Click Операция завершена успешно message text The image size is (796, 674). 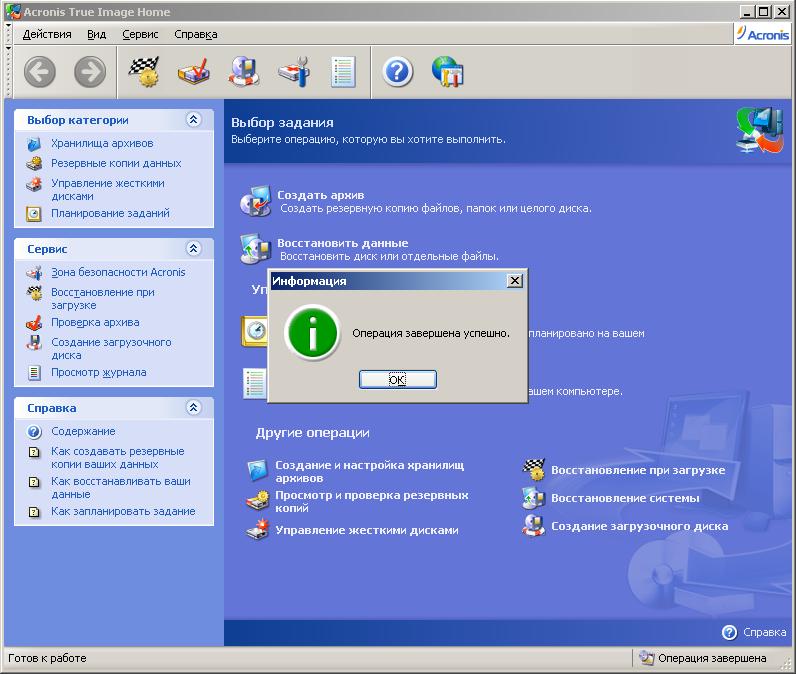(x=431, y=333)
